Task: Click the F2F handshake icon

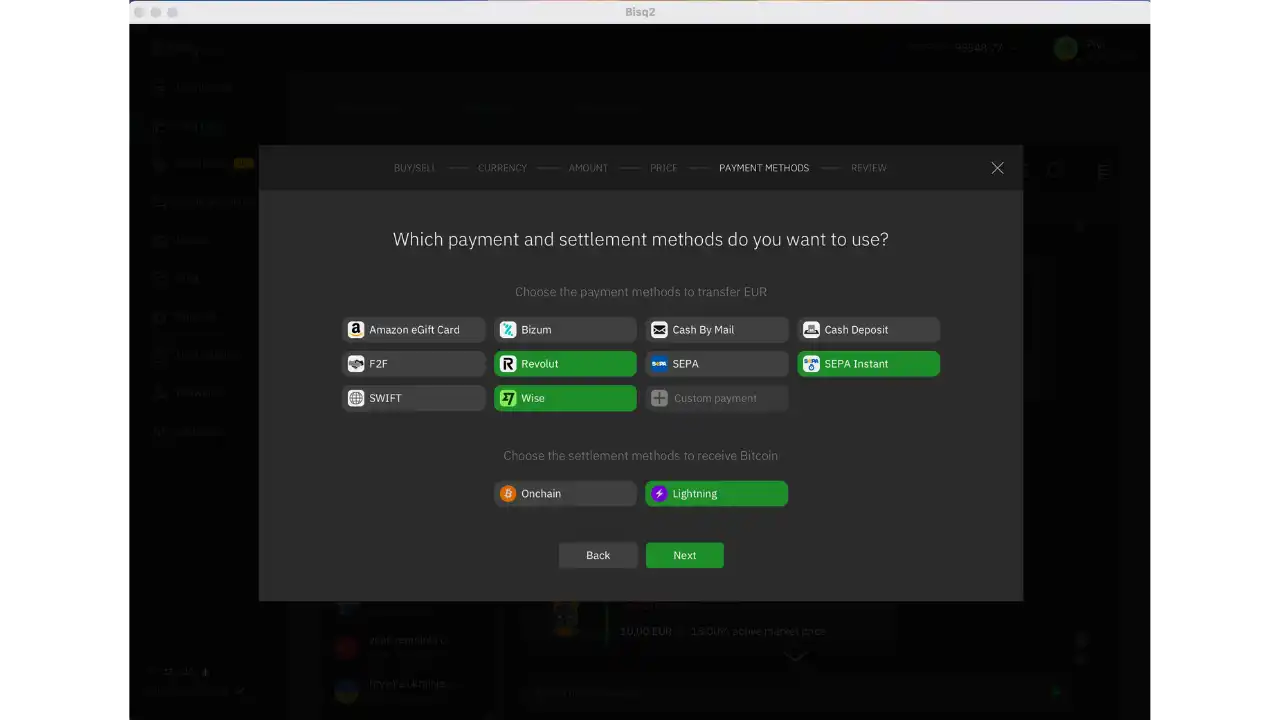Action: (x=356, y=364)
